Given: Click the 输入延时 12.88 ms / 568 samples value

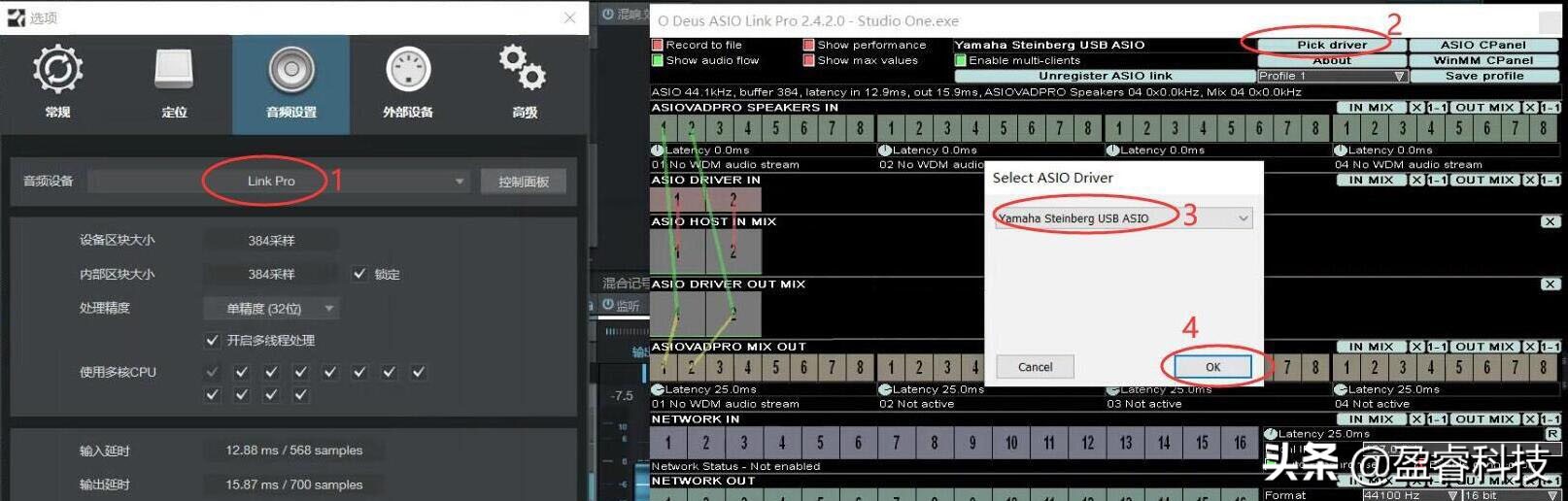Looking at the screenshot, I should [x=294, y=451].
